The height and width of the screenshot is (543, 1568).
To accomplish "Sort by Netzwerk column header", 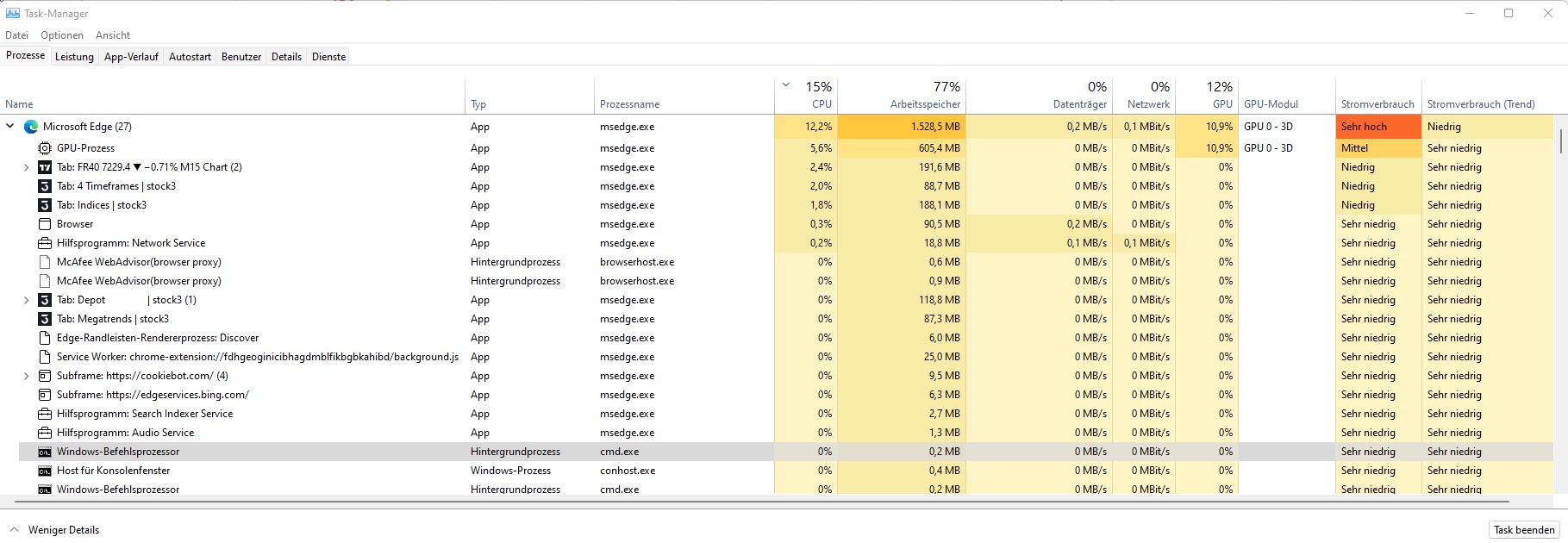I will pos(1144,97).
